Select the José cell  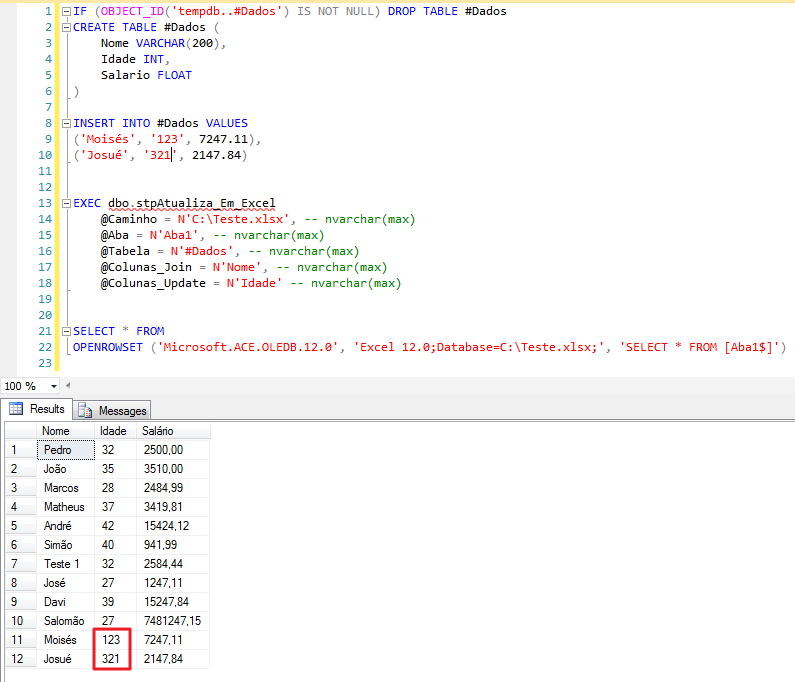(x=65, y=583)
